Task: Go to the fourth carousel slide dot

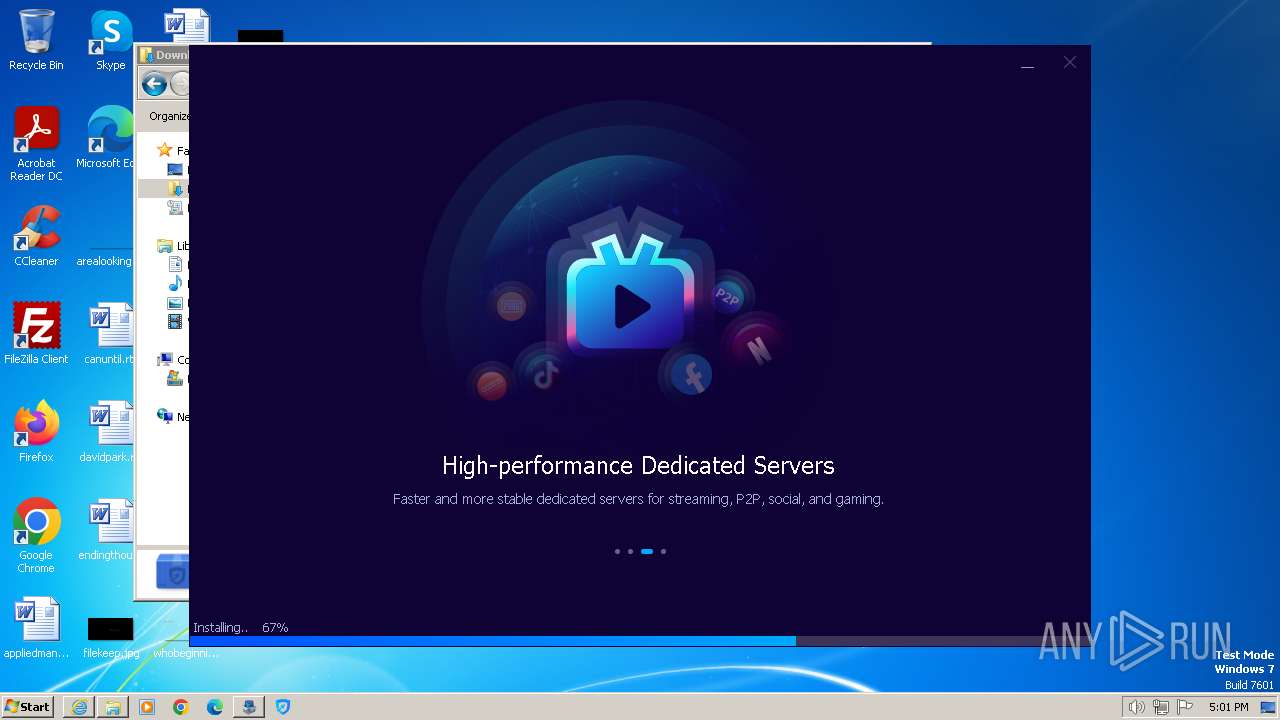Action: (663, 551)
